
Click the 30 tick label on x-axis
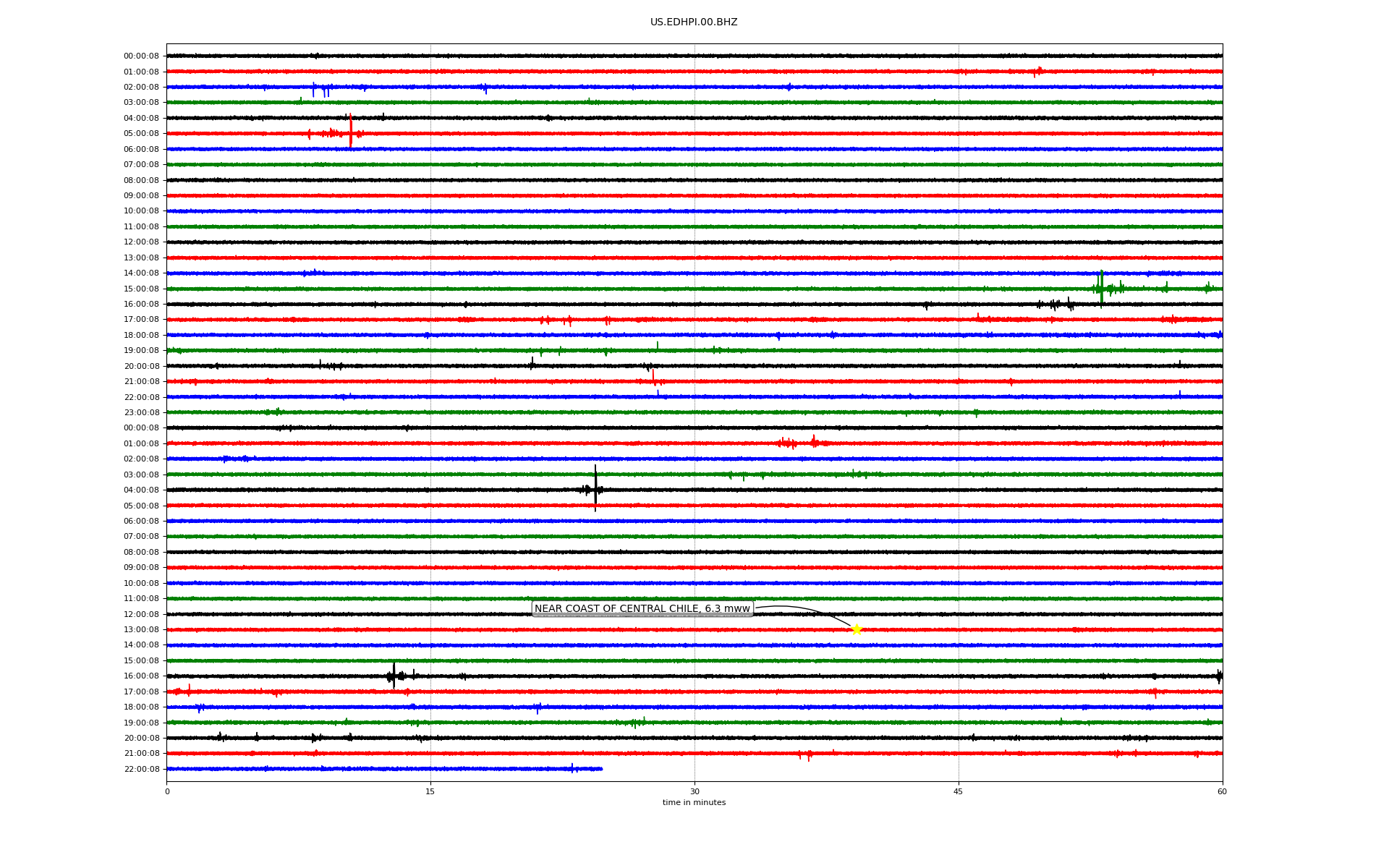coord(694,791)
